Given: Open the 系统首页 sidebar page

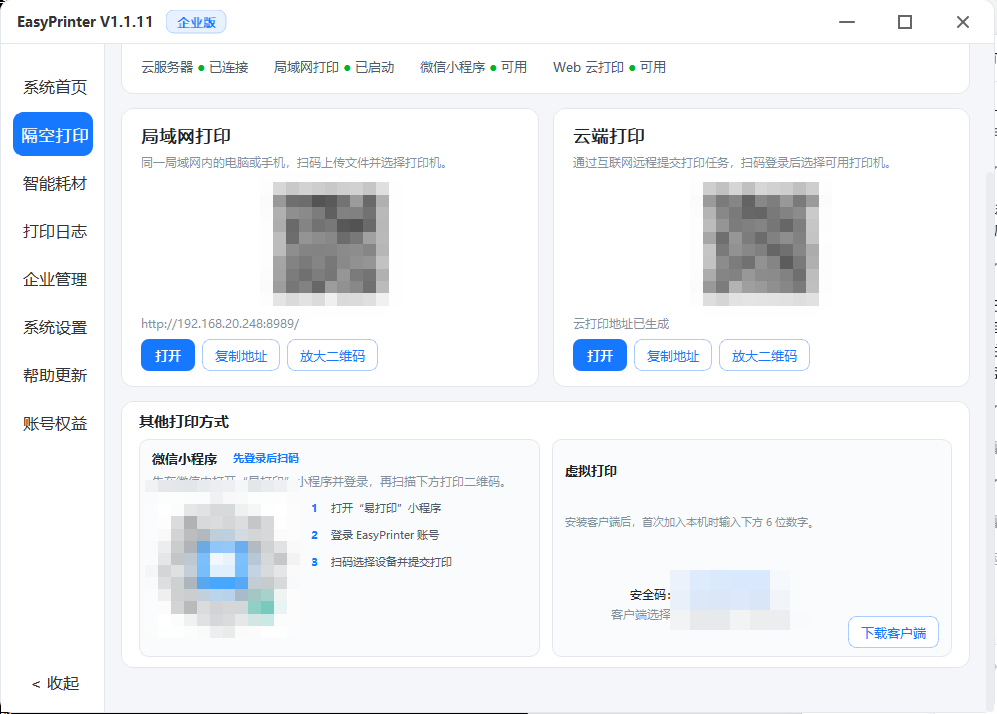Looking at the screenshot, I should (x=55, y=87).
